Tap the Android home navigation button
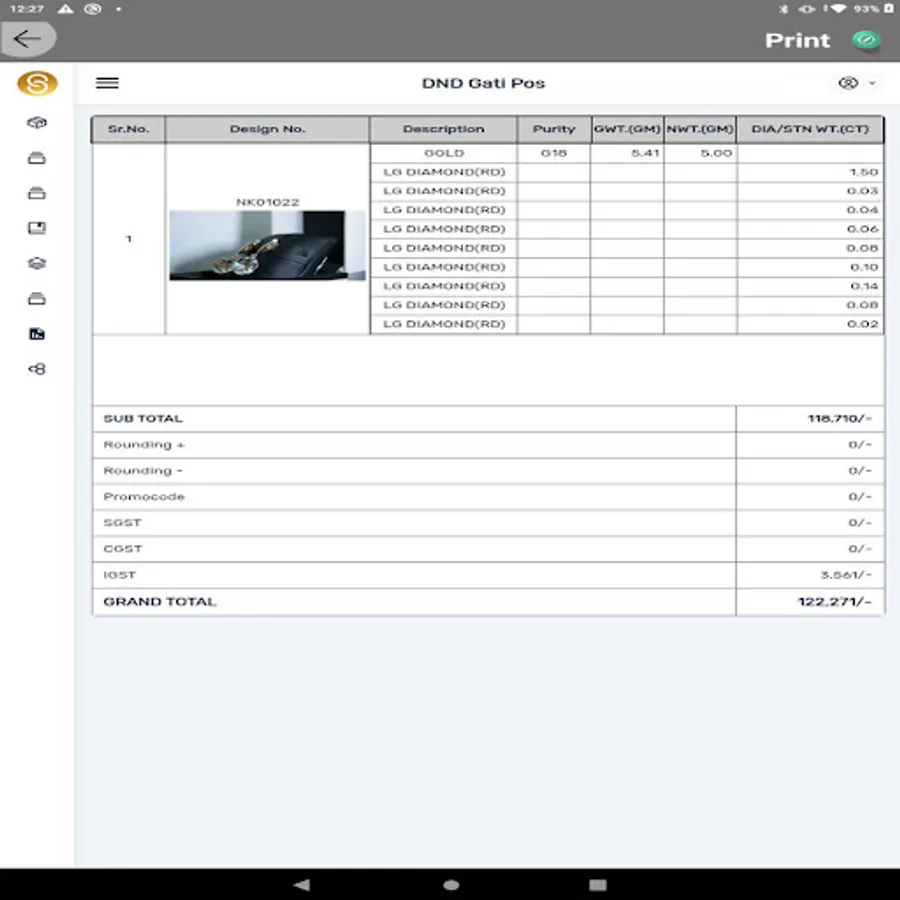Screen dimensions: 900x900 point(451,885)
